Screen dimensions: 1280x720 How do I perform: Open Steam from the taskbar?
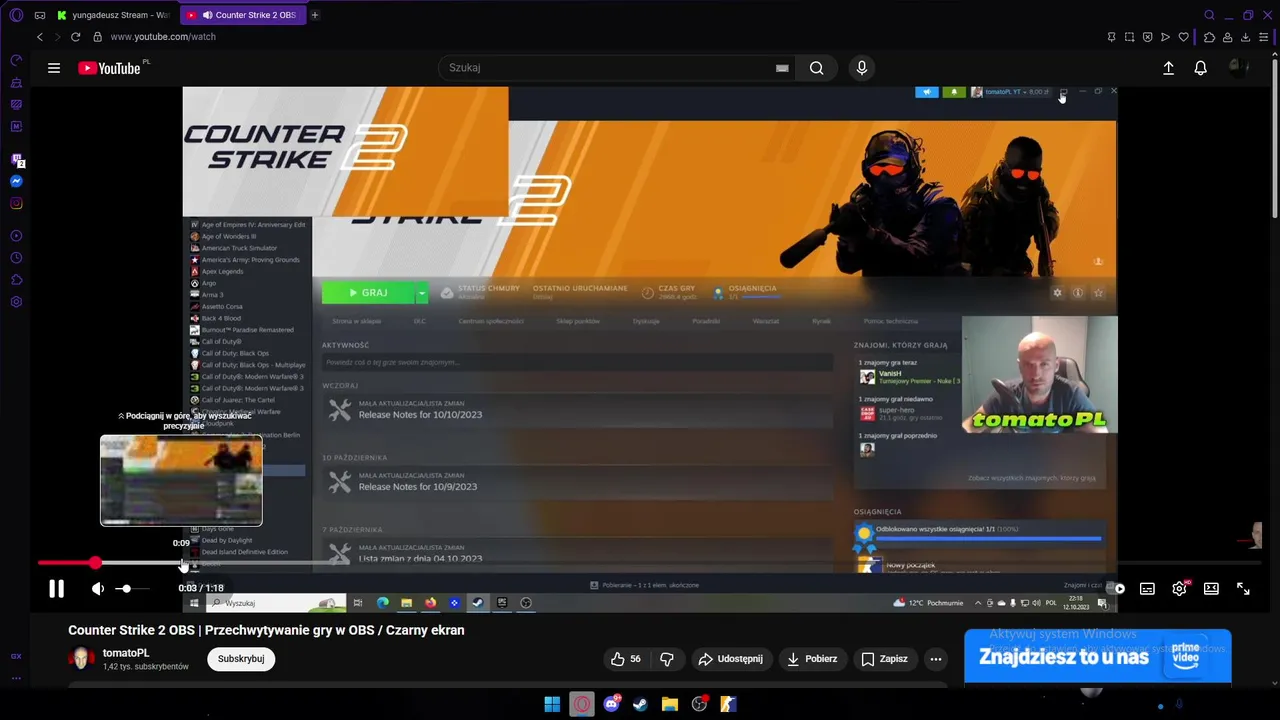click(x=640, y=704)
